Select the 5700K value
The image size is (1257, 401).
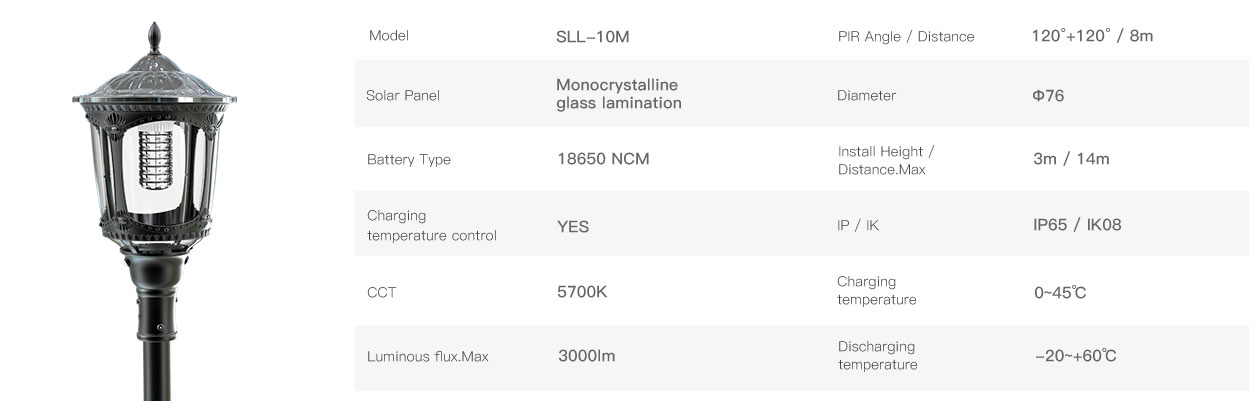coord(582,293)
